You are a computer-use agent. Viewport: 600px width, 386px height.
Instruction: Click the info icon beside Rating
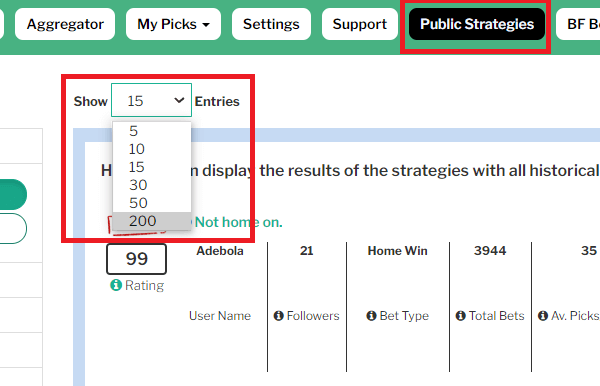tap(116, 285)
